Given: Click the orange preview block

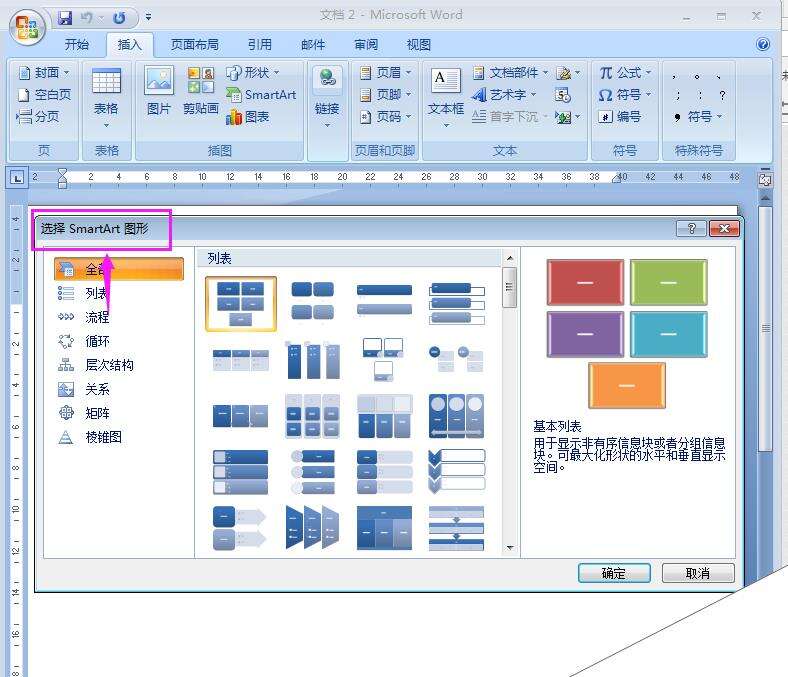Looking at the screenshot, I should coord(627,385).
